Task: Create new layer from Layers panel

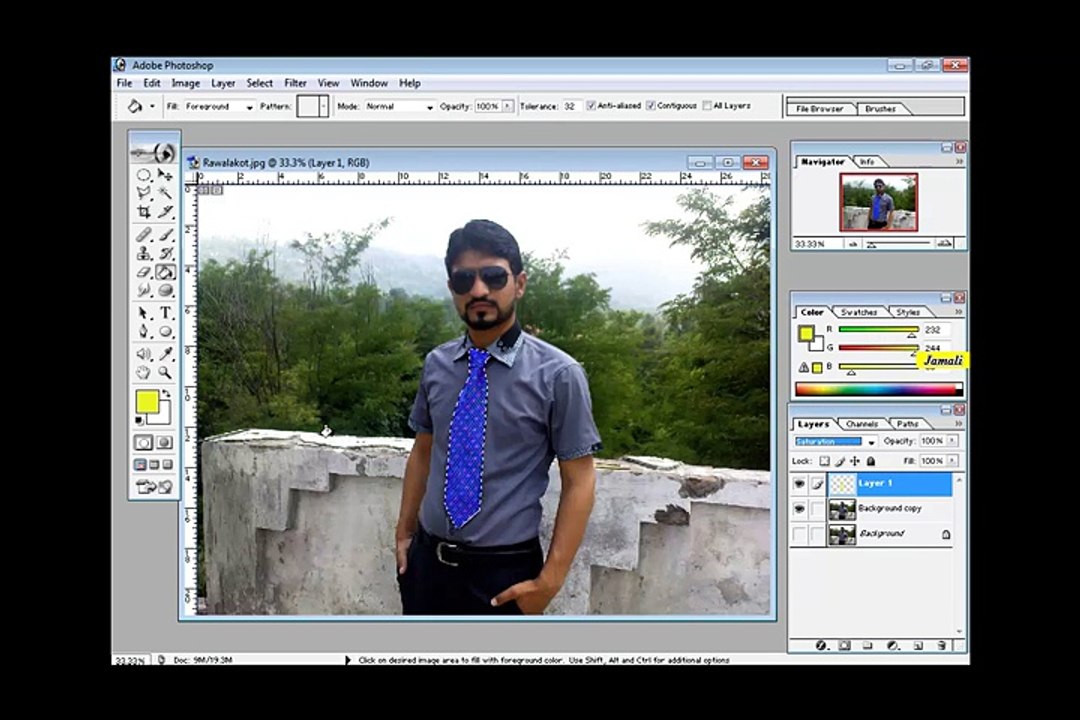Action: (x=918, y=646)
